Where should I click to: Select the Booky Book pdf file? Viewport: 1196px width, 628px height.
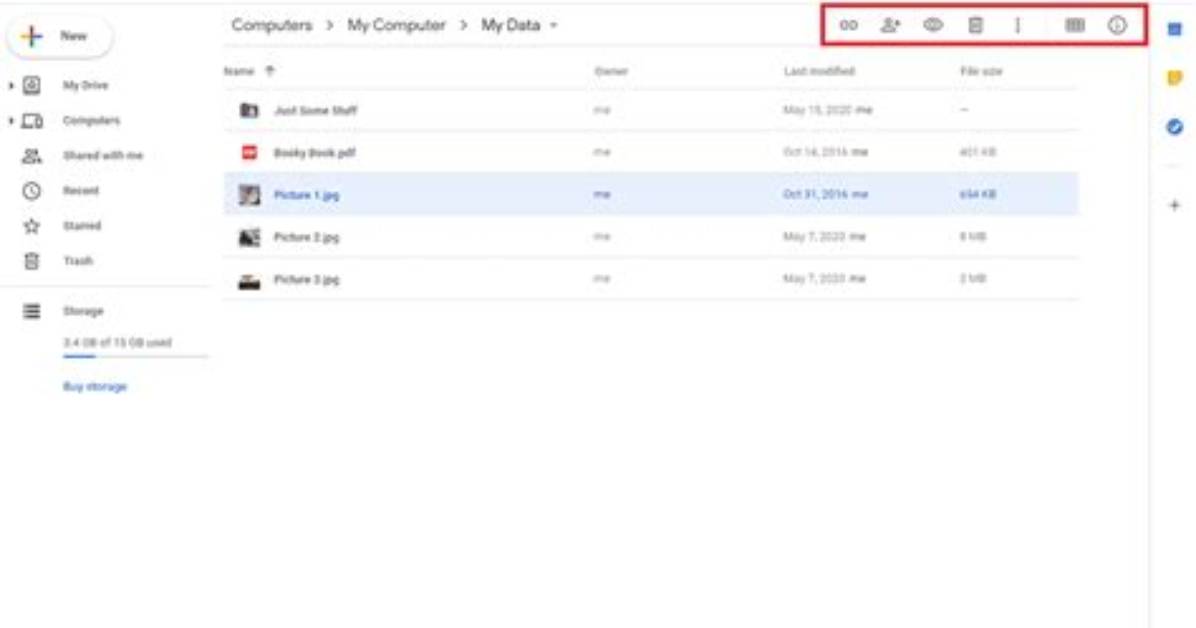point(651,153)
